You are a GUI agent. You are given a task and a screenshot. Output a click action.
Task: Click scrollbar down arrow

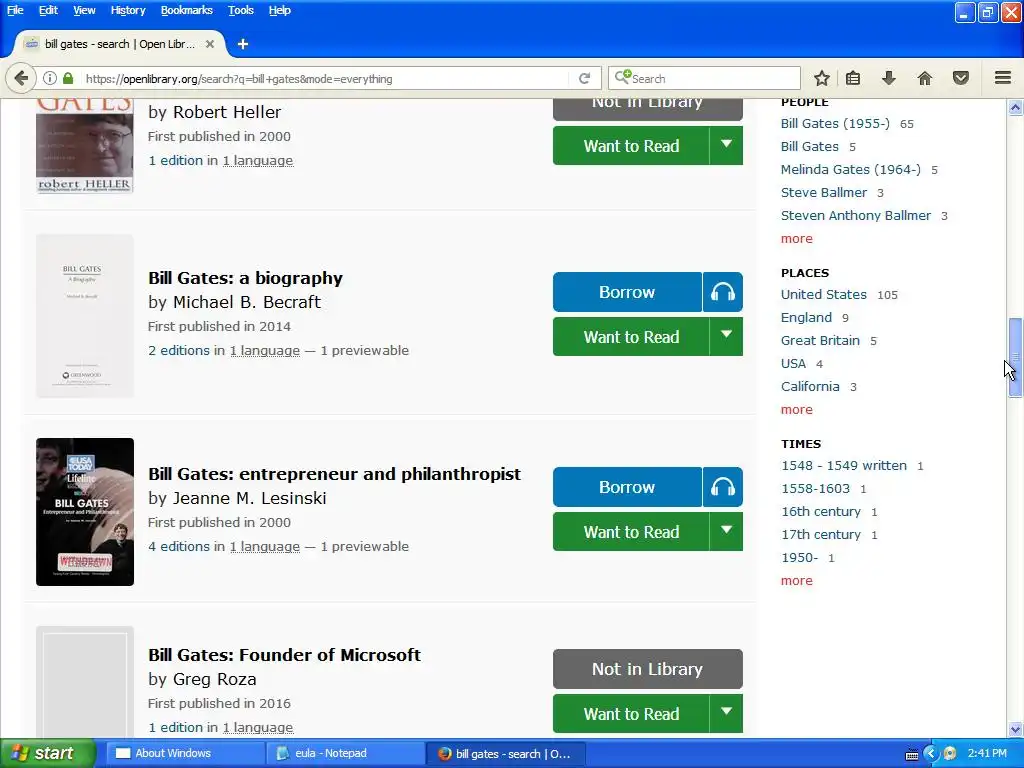(x=1015, y=729)
